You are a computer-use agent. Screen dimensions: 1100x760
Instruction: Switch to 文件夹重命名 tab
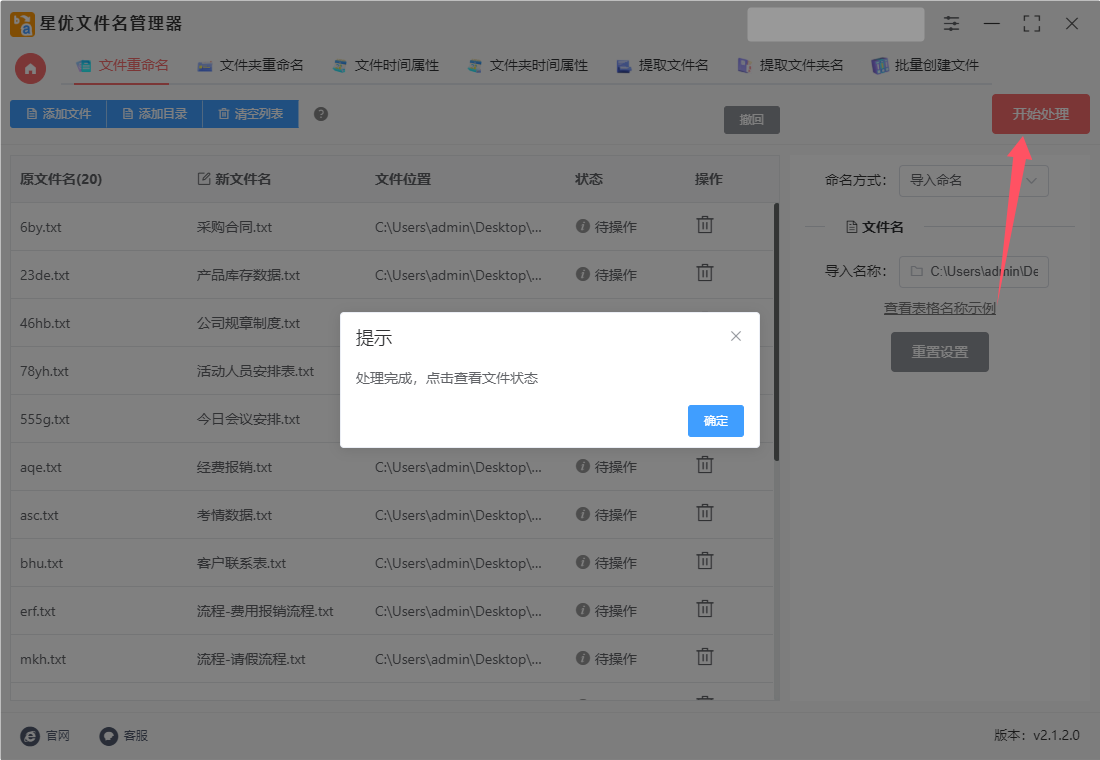250,65
